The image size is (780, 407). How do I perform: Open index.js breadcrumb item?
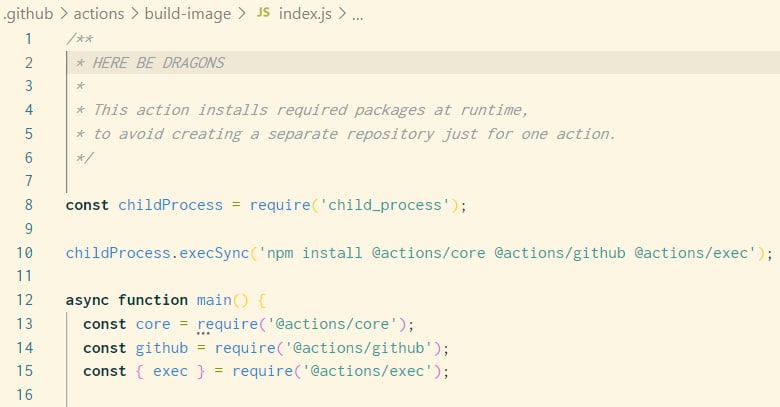tap(305, 14)
